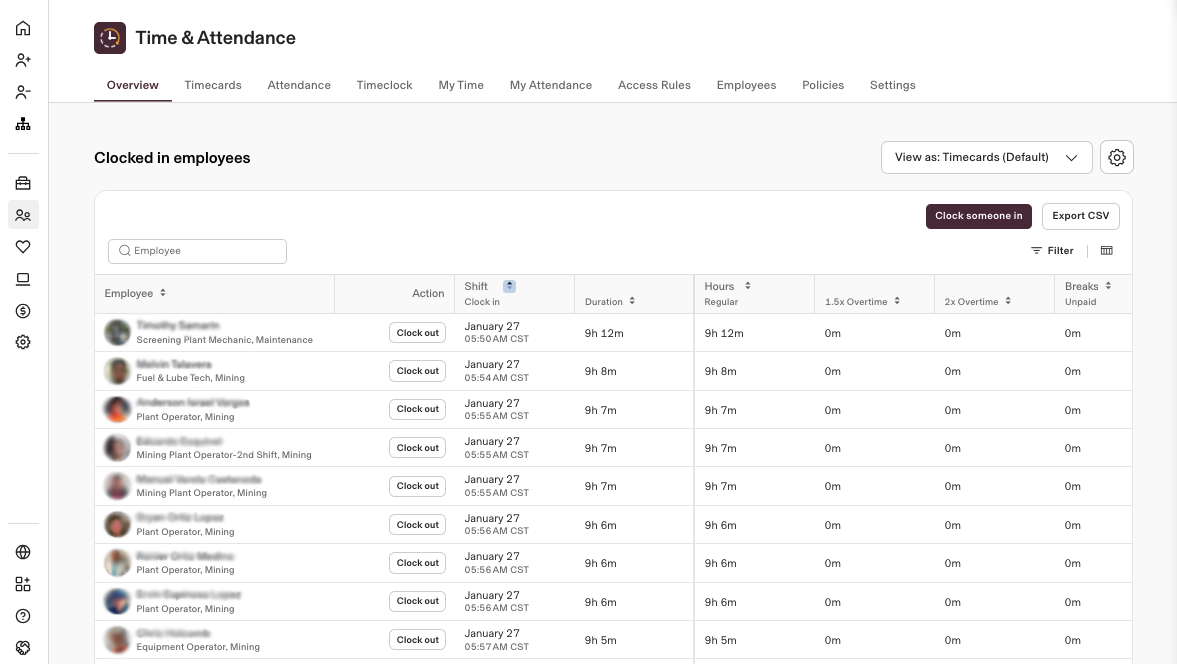1177x664 pixels.
Task: Focus the Employee search field
Action: (x=197, y=251)
